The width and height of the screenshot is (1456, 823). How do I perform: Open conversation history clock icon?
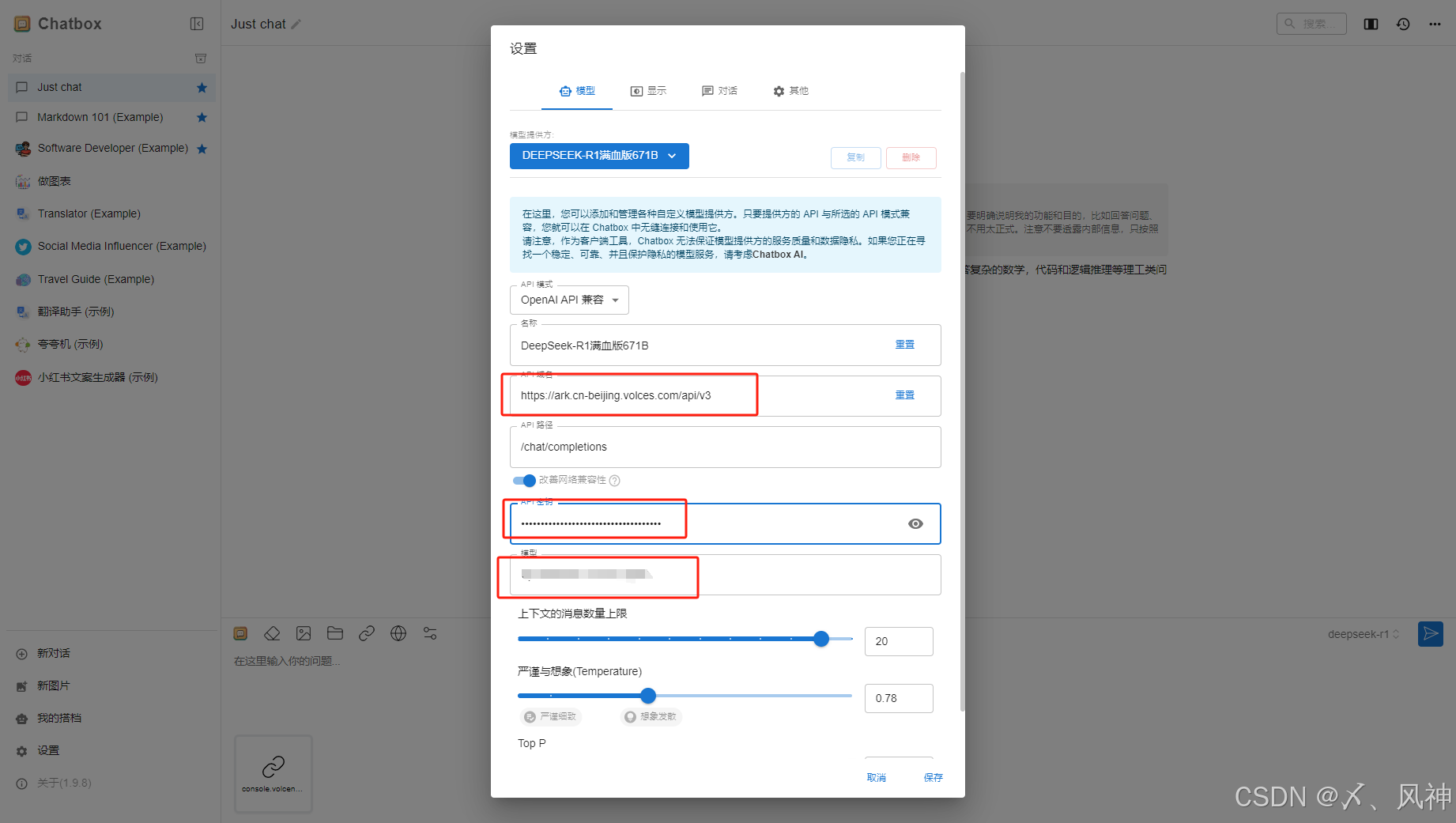[x=1403, y=24]
